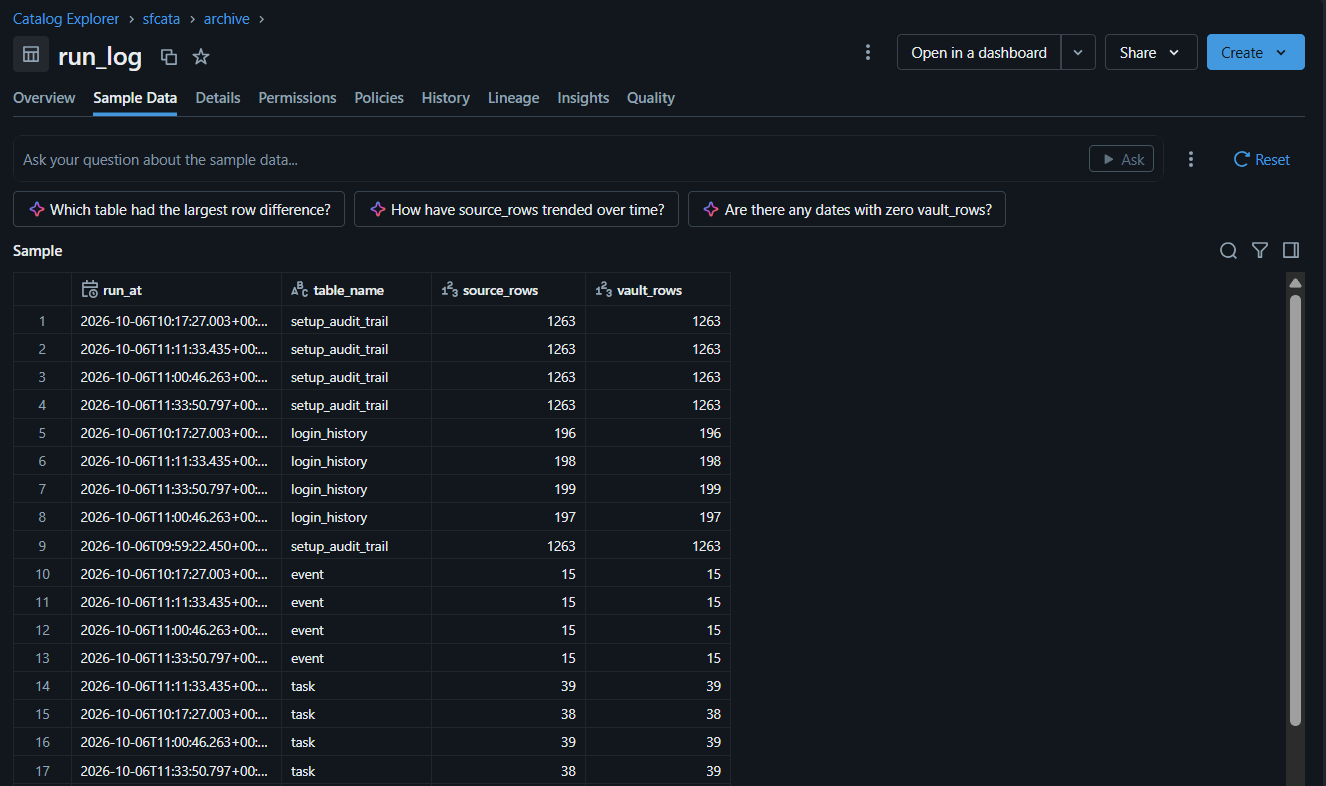1326x786 pixels.
Task: Click the table icon beside run_log title
Action: [x=31, y=54]
